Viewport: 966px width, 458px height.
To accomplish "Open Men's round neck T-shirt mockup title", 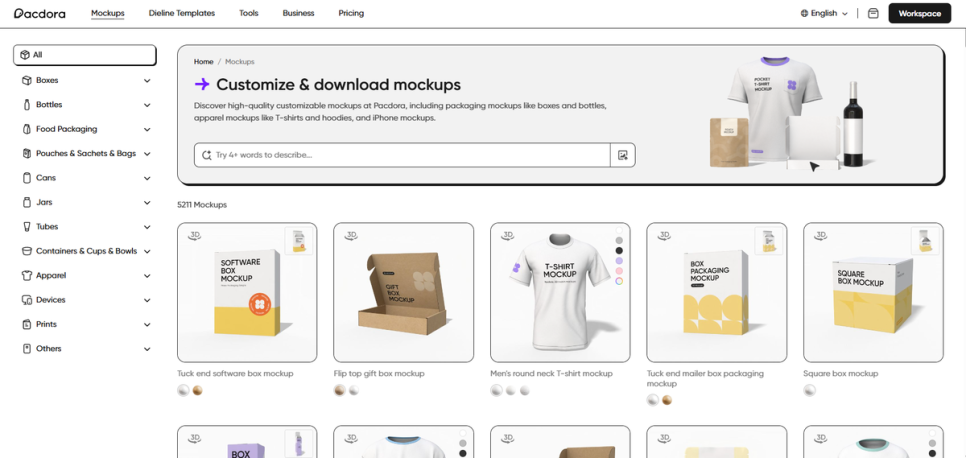I will click(551, 374).
